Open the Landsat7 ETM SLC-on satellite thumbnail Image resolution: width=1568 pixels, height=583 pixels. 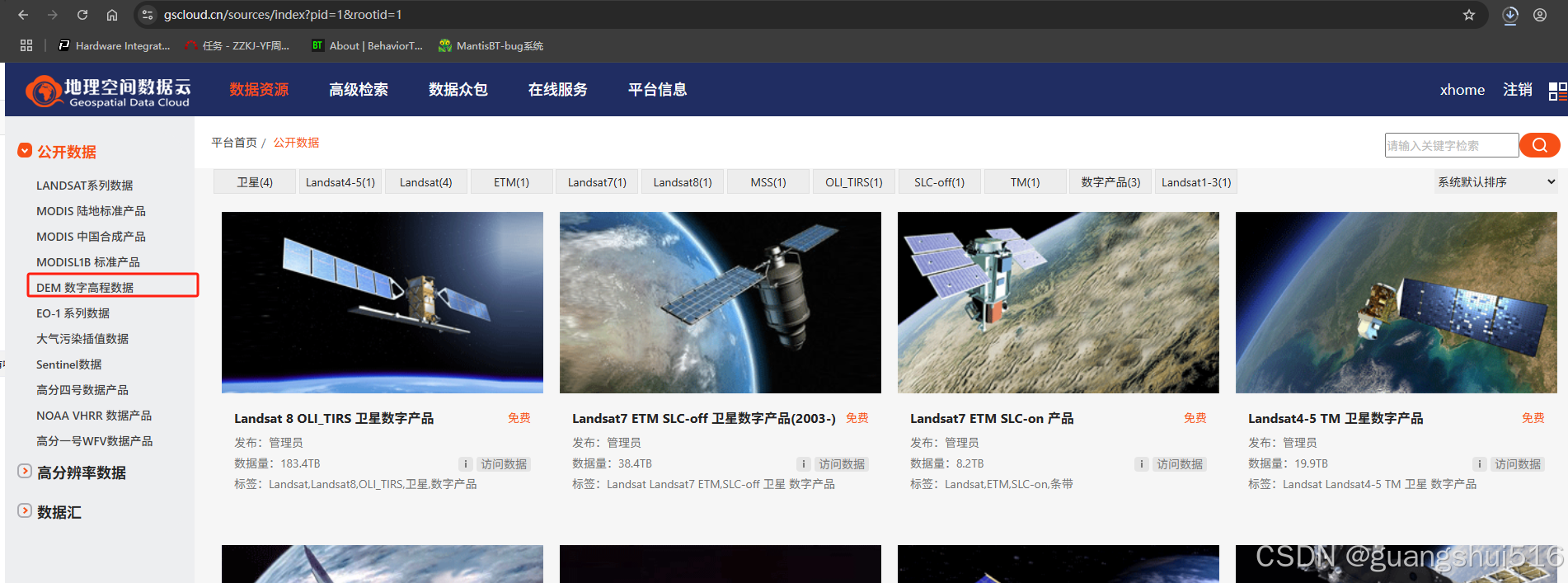coord(1059,303)
